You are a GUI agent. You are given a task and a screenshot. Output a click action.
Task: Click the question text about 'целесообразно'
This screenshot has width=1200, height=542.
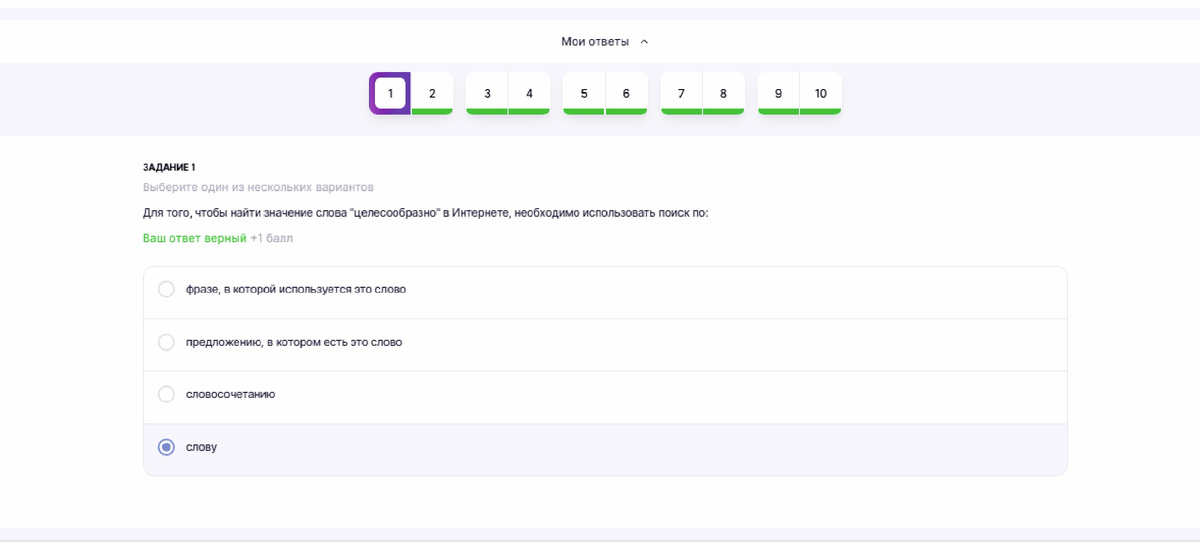tap(425, 213)
